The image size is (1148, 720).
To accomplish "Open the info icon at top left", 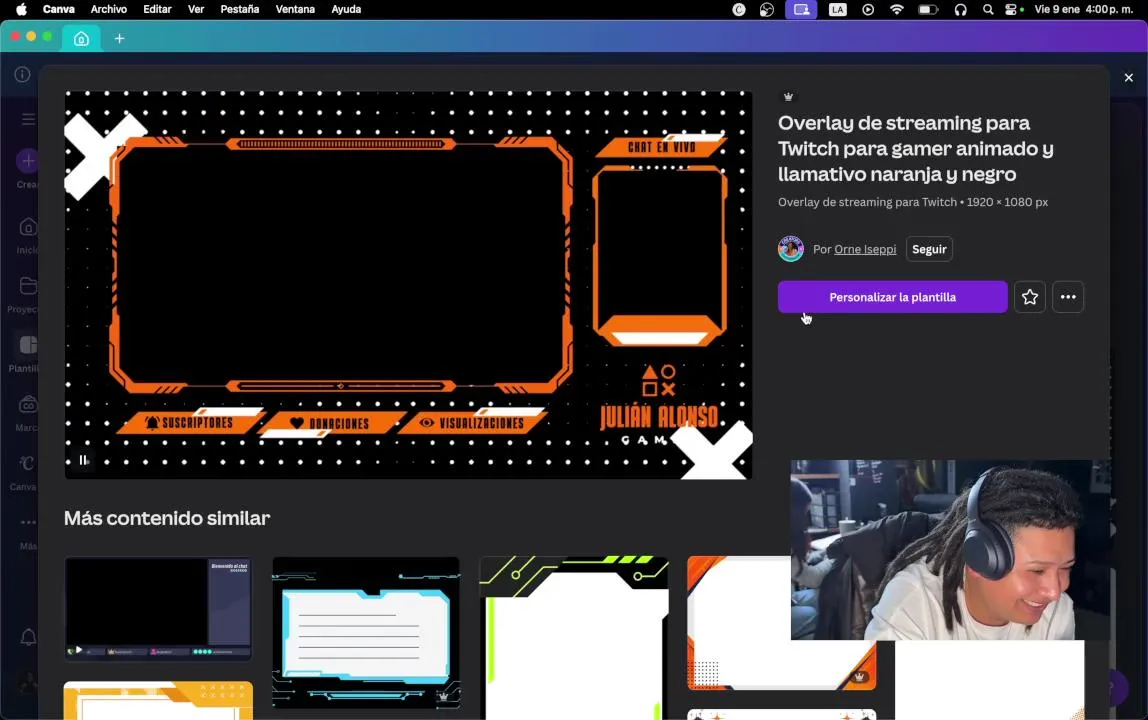I will pos(23,74).
